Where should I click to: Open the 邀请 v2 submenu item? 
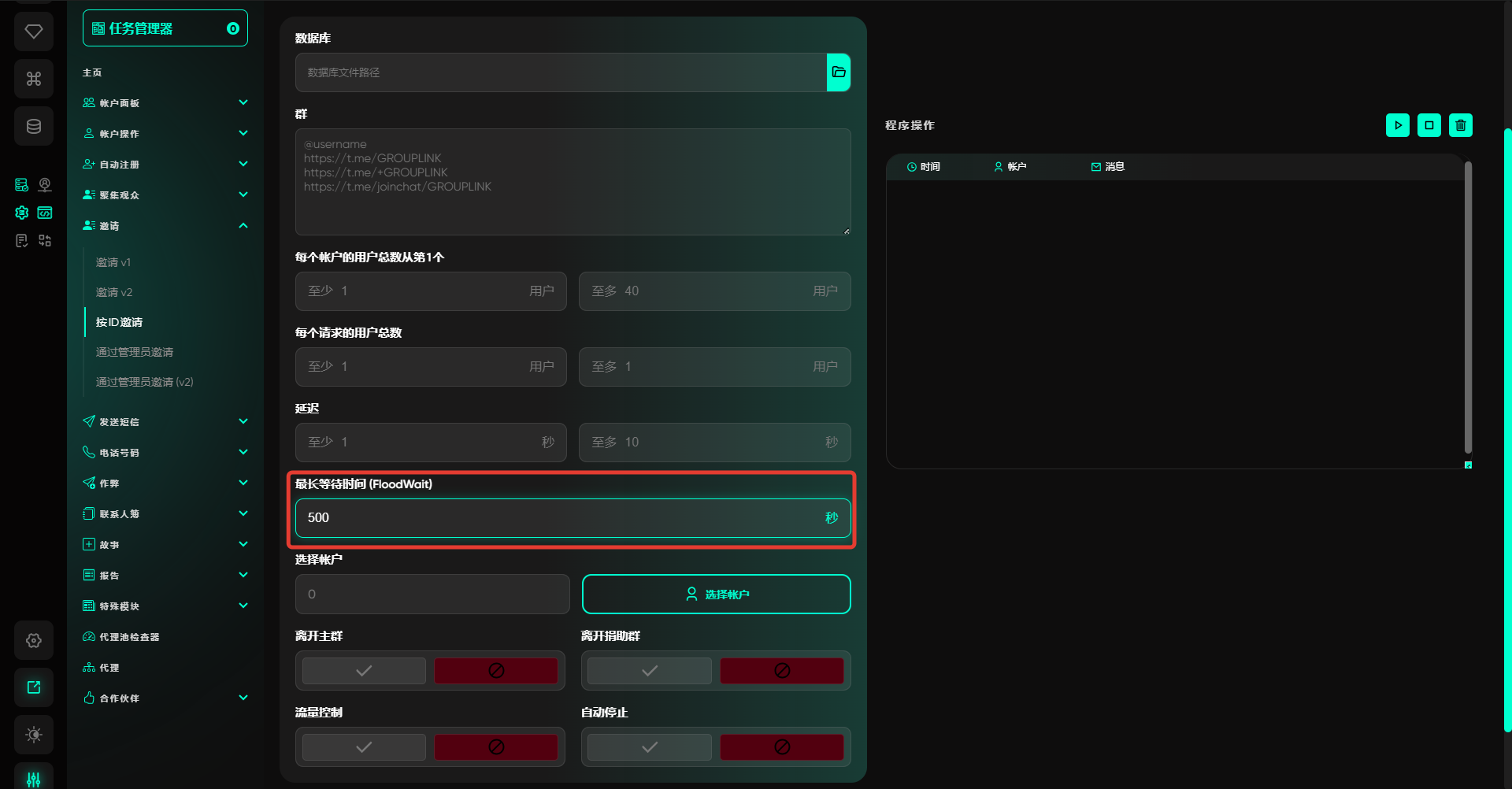pyautogui.click(x=114, y=292)
